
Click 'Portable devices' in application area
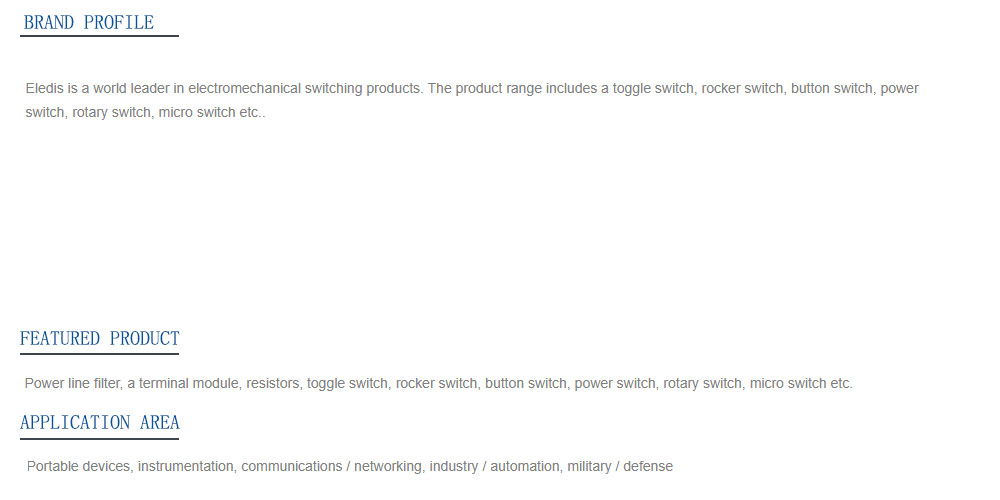[79, 466]
